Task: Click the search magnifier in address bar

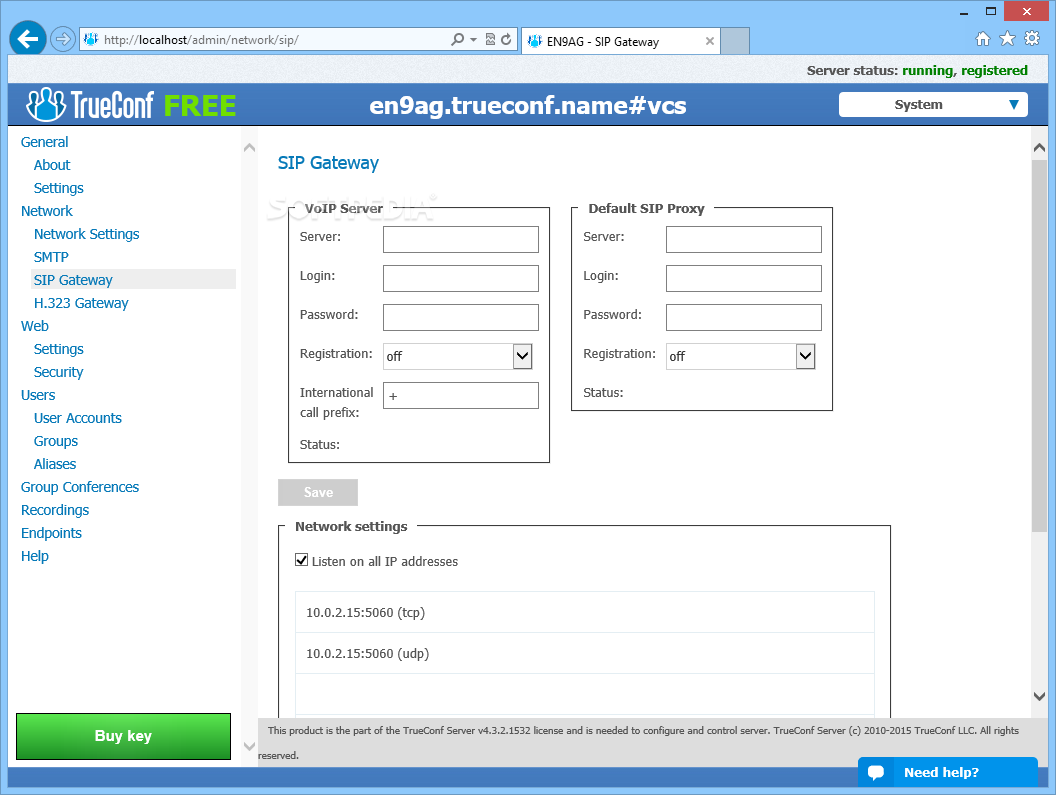Action: [457, 40]
